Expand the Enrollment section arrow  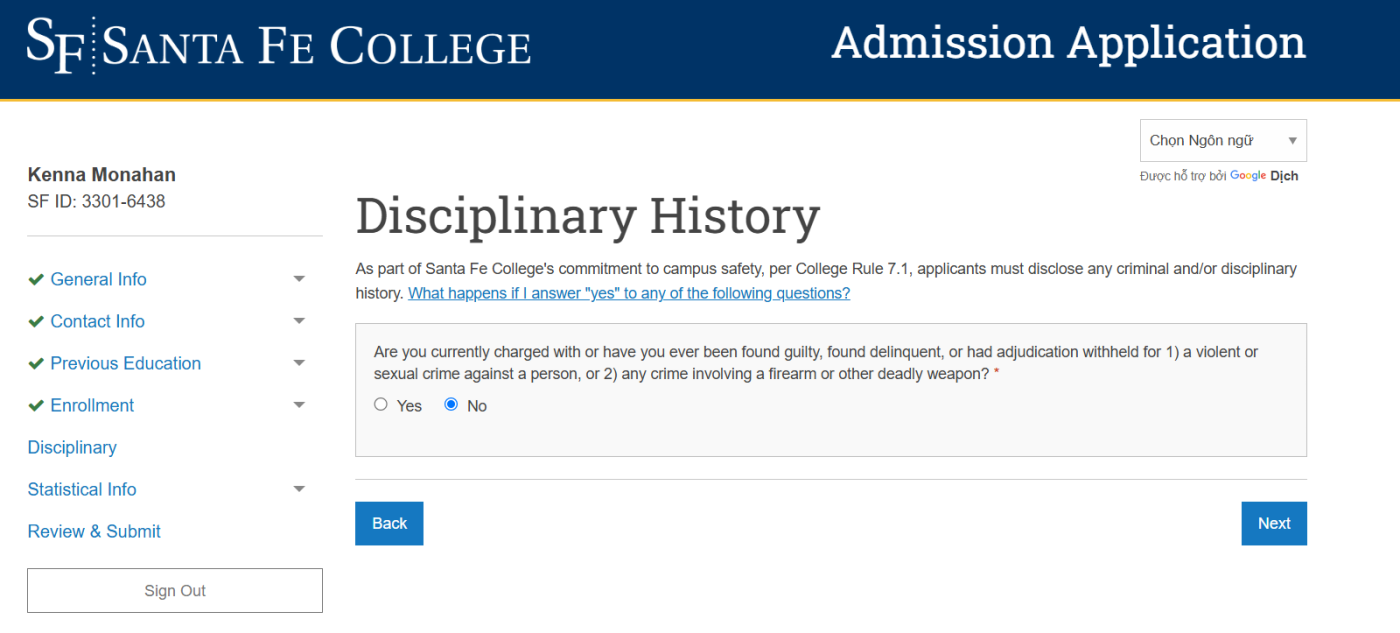299,405
